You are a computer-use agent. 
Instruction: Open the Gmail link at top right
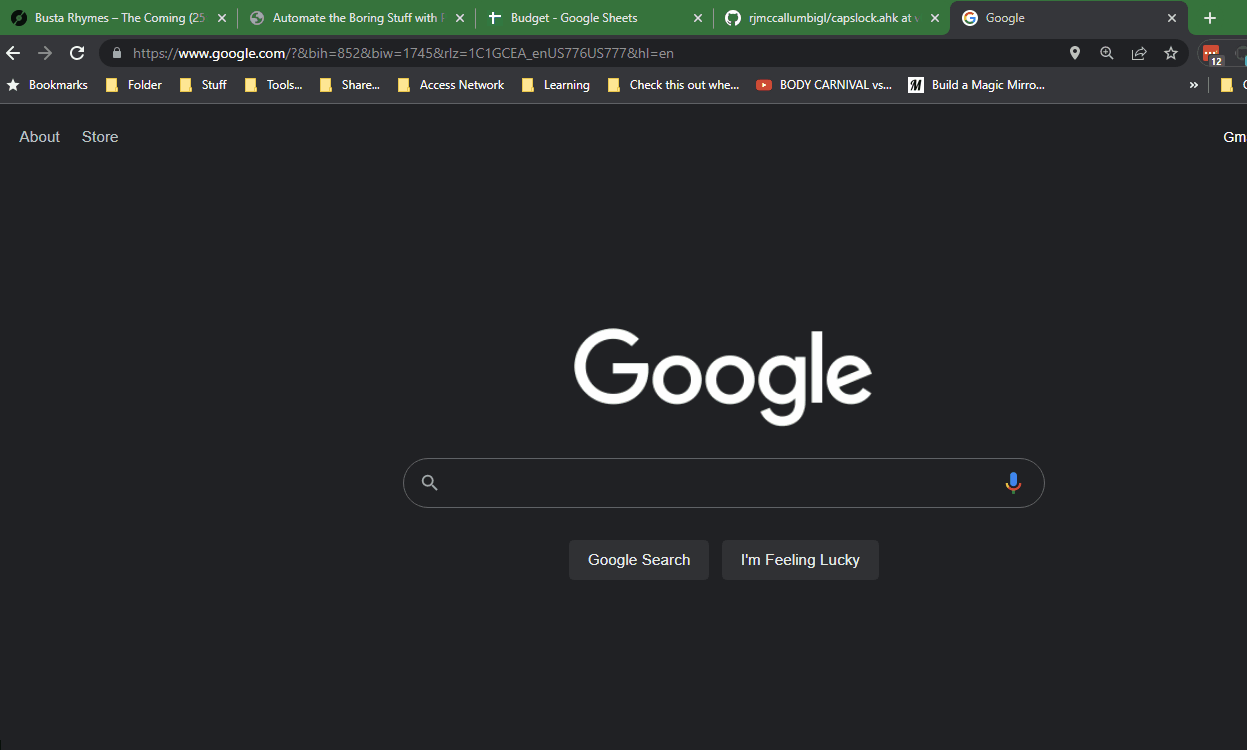pos(1235,137)
